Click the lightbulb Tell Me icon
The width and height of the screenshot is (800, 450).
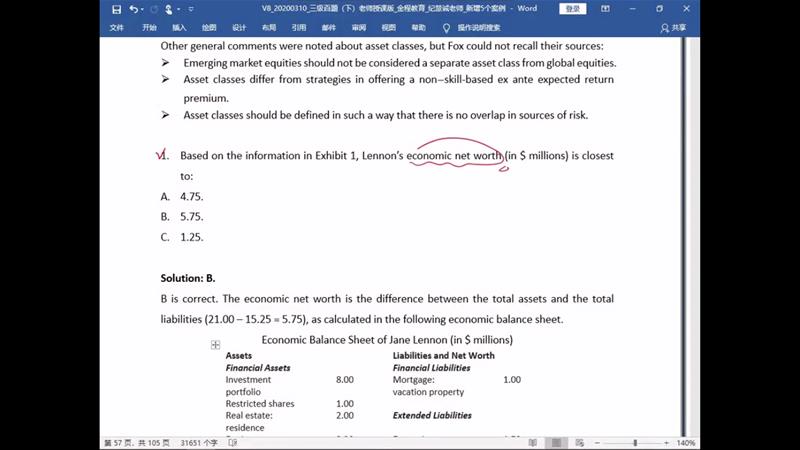coord(446,28)
